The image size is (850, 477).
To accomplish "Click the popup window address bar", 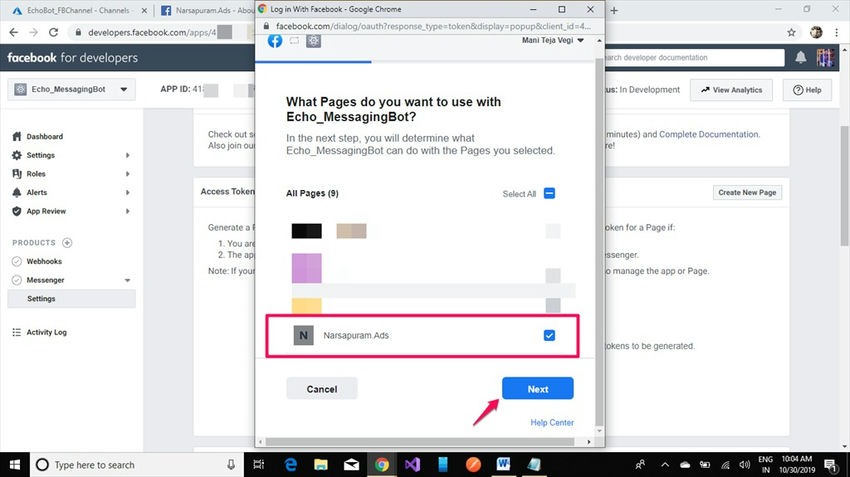I will pyautogui.click(x=431, y=26).
